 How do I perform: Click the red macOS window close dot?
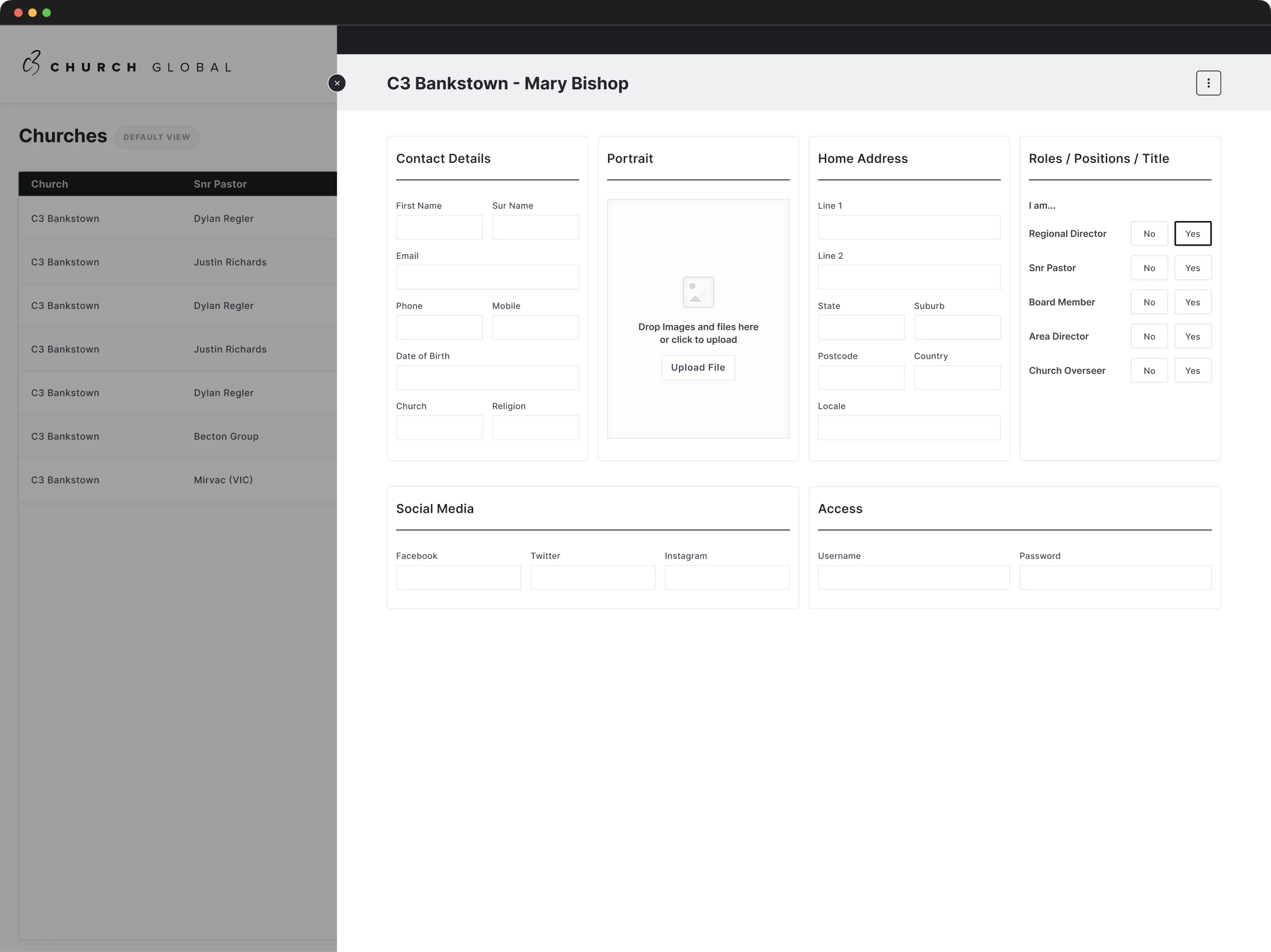click(x=18, y=13)
